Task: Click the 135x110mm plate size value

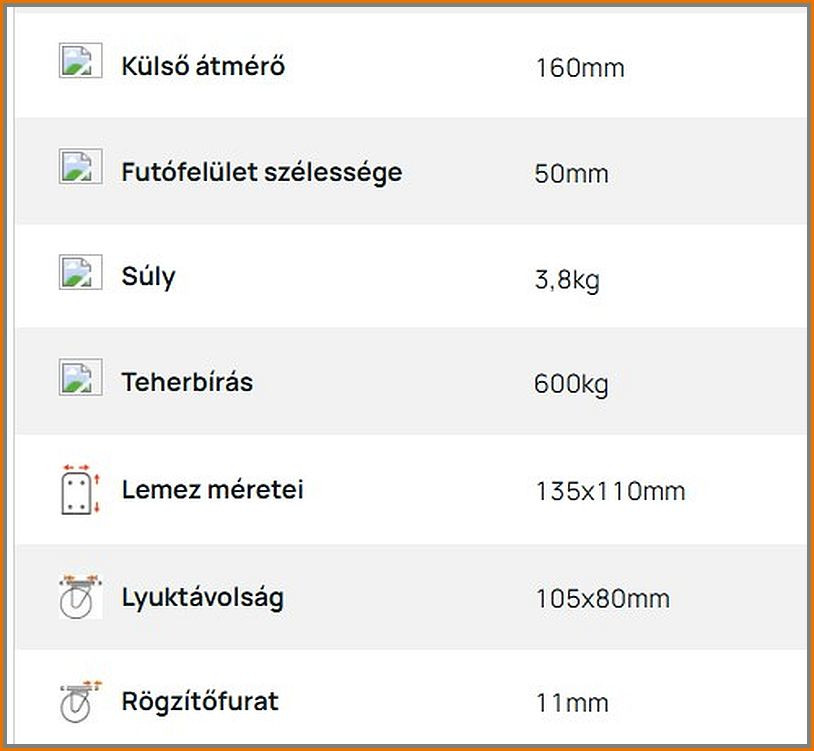Action: coord(610,491)
